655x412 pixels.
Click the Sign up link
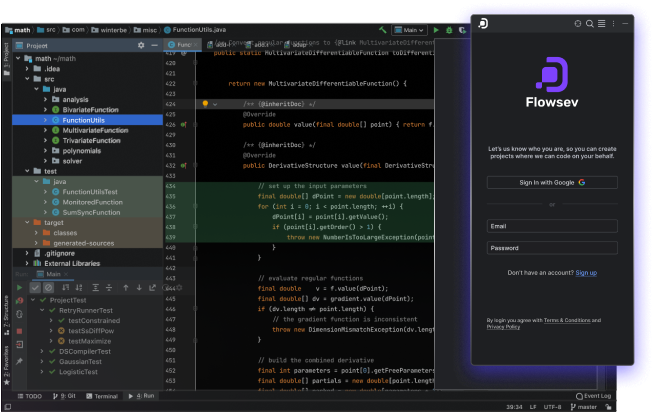pyautogui.click(x=586, y=273)
